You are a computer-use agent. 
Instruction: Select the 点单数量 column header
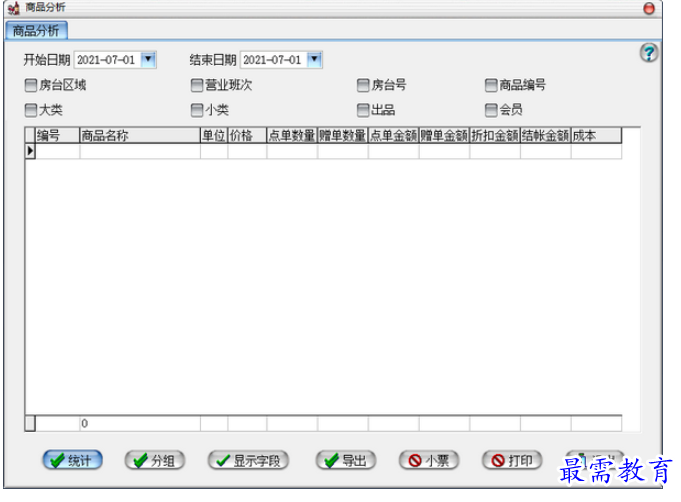[x=292, y=135]
